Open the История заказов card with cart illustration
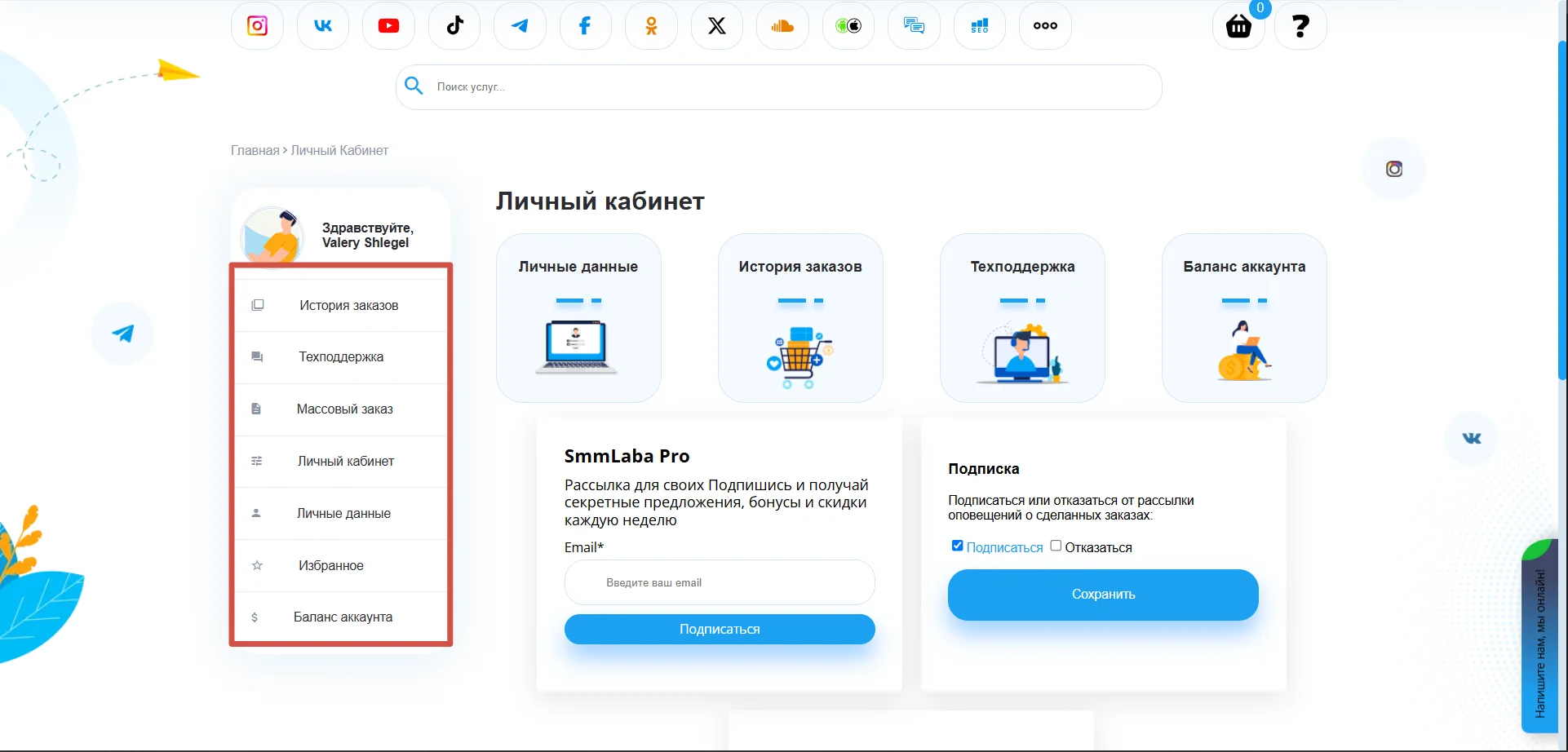 tap(800, 318)
